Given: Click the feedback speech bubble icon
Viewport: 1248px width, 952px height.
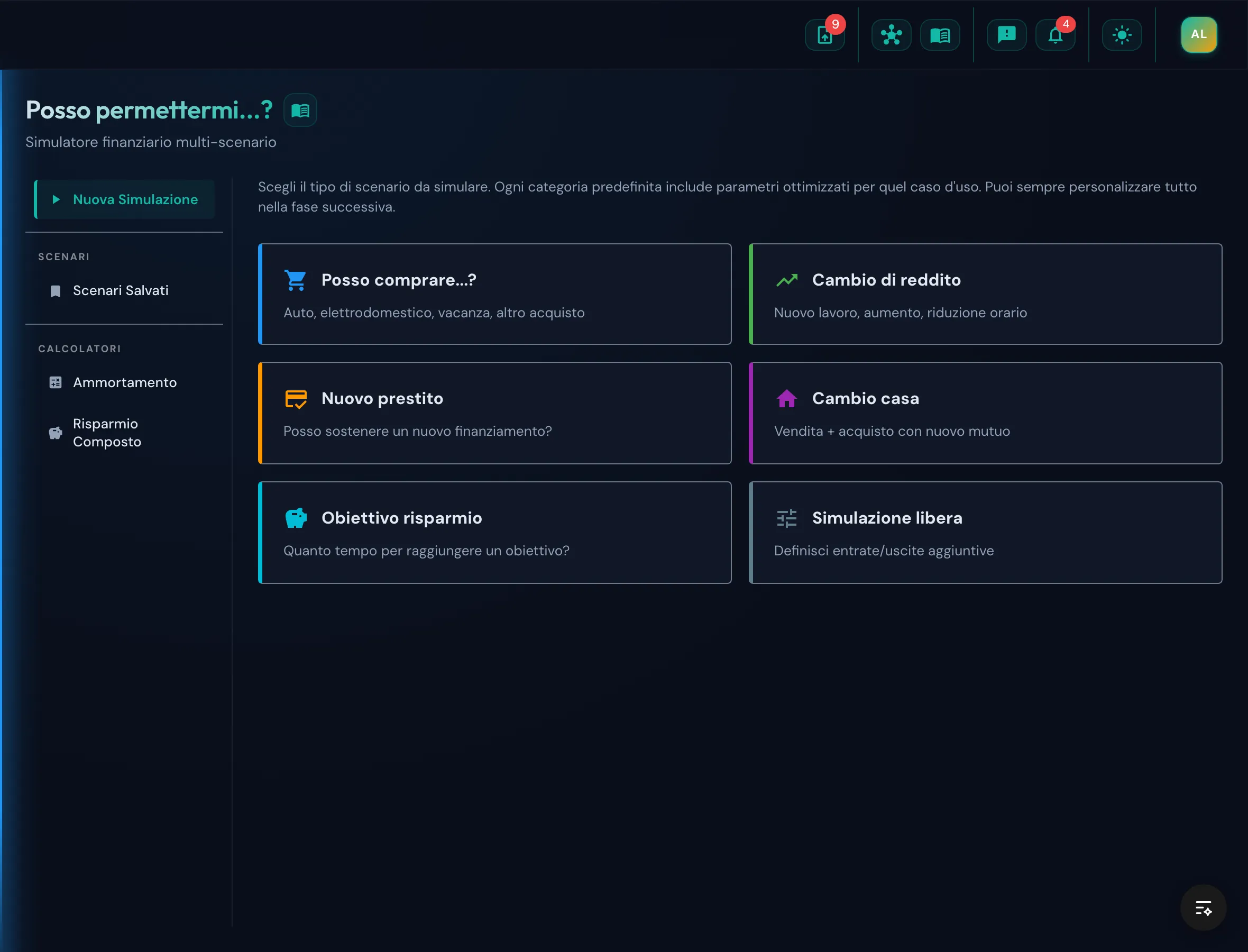Looking at the screenshot, I should [x=1006, y=35].
